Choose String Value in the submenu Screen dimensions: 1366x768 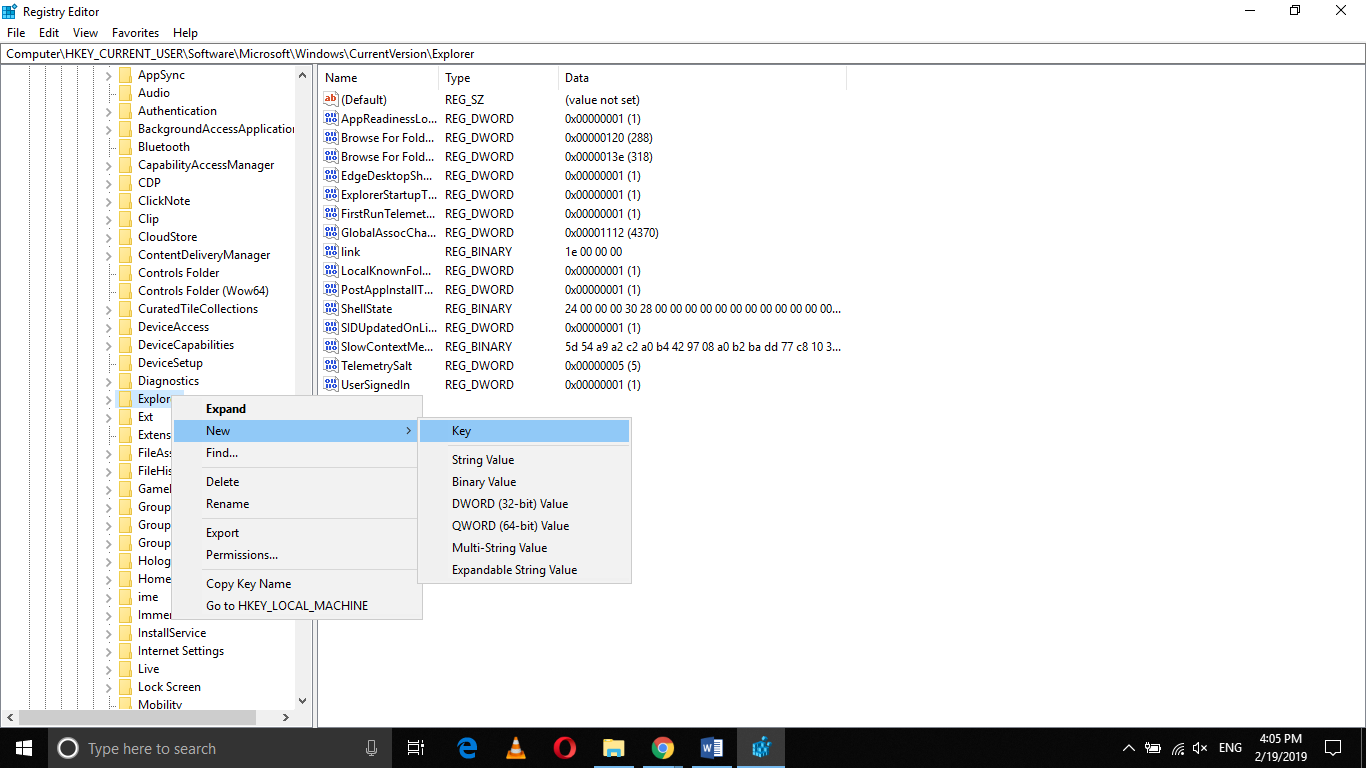coord(525,460)
